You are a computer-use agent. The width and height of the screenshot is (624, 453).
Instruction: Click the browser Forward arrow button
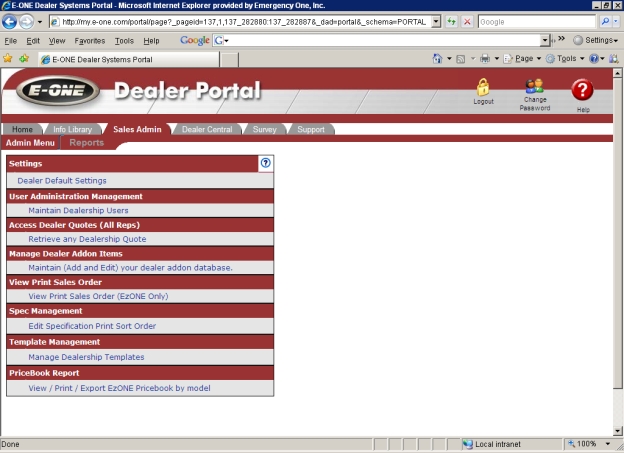point(27,21)
